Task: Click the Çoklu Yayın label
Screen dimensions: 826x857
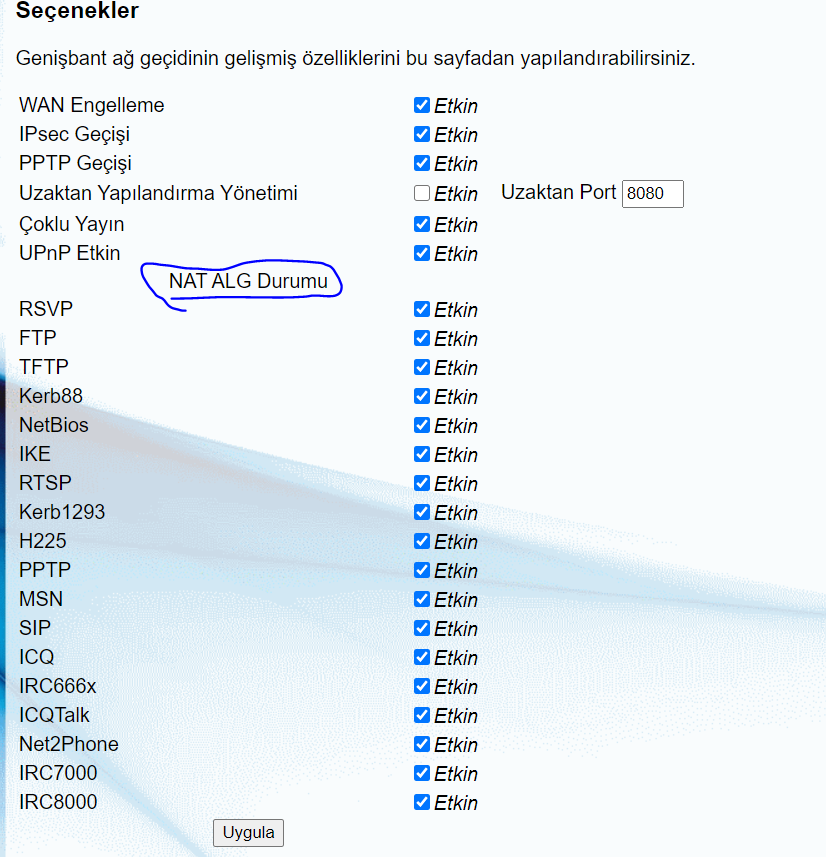Action: [72, 224]
